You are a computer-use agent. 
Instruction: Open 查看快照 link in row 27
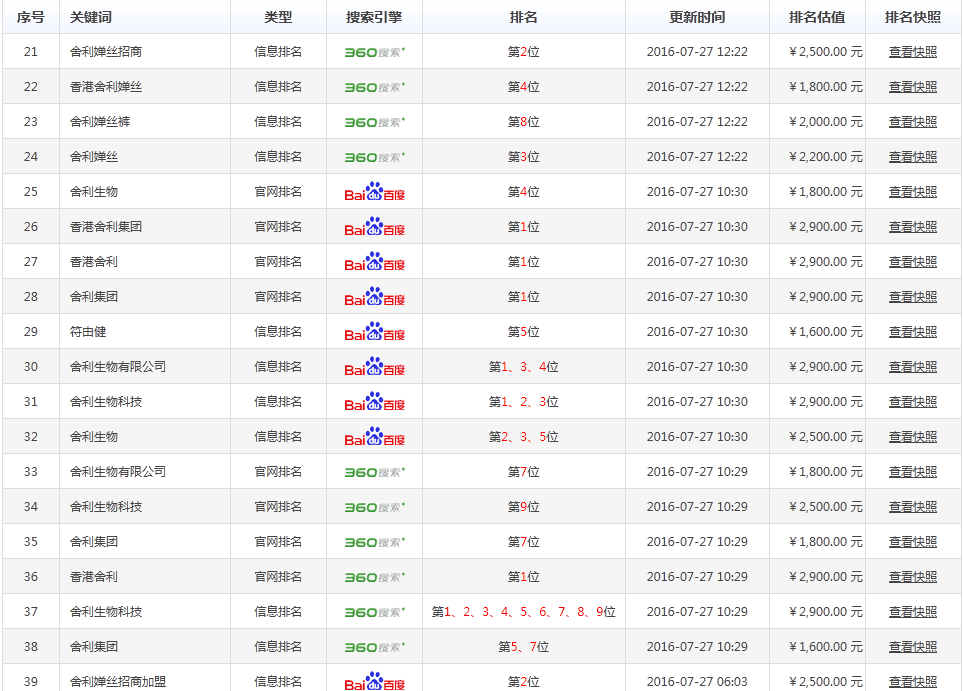coord(912,262)
